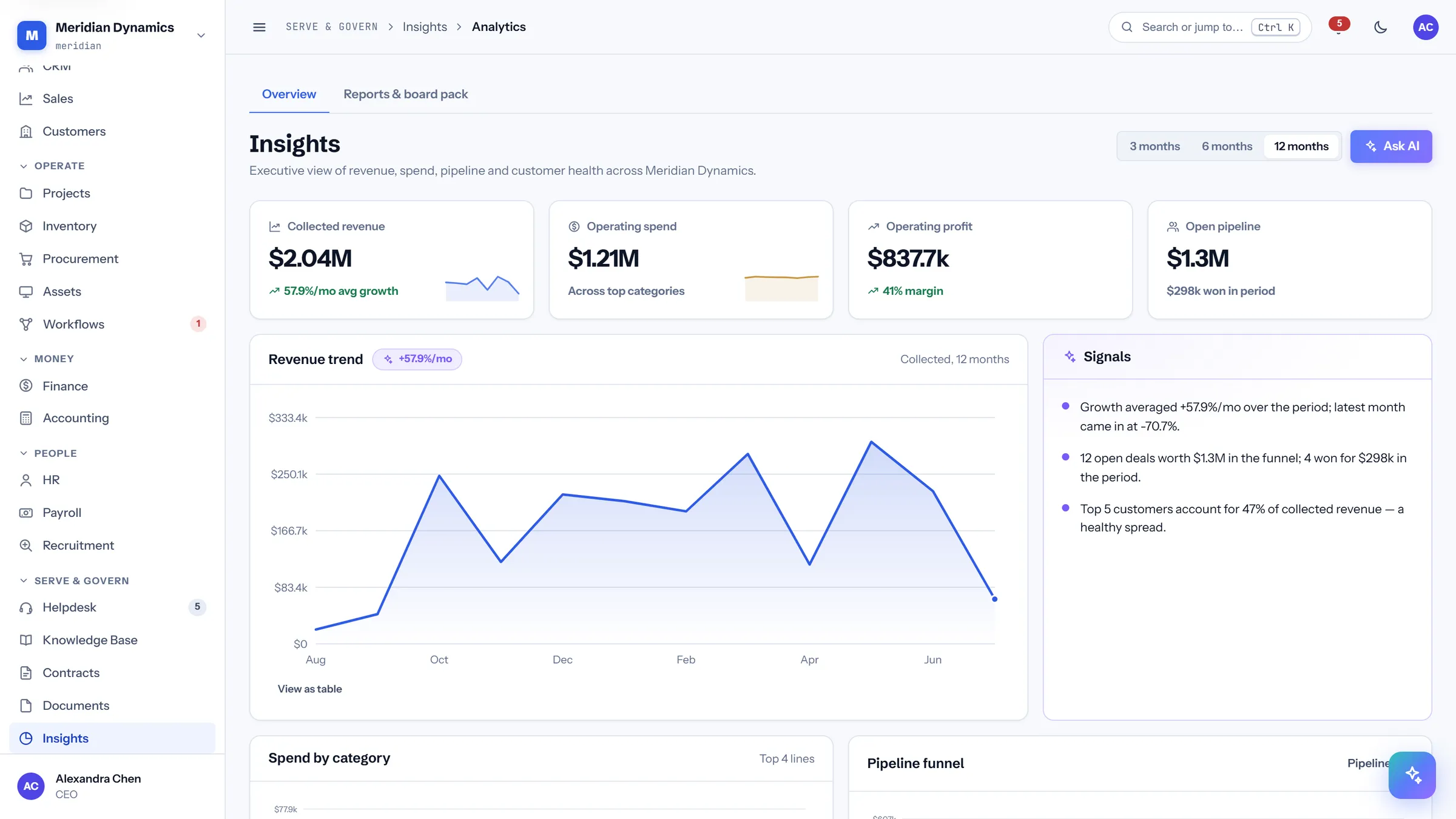1456x819 pixels.
Task: Click the HR person icon
Action: (x=25, y=480)
